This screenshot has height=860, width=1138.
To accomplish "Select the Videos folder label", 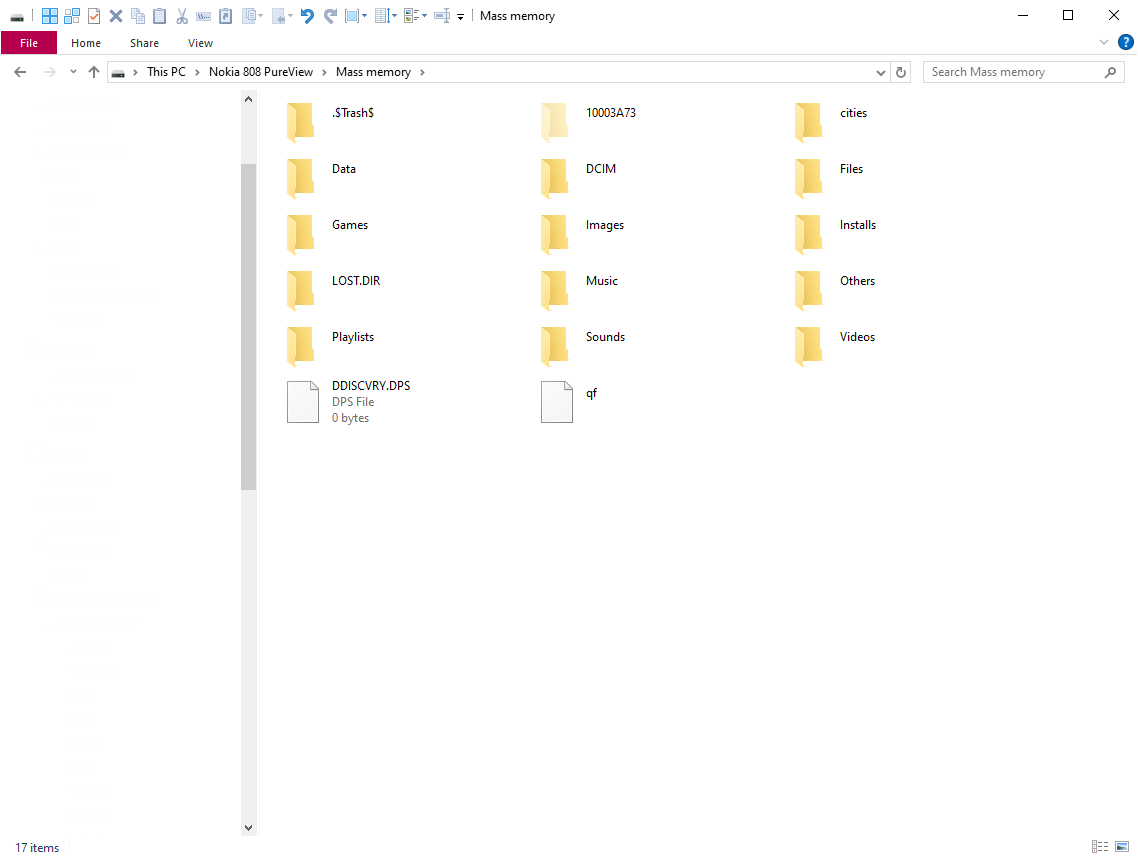I will [x=857, y=337].
